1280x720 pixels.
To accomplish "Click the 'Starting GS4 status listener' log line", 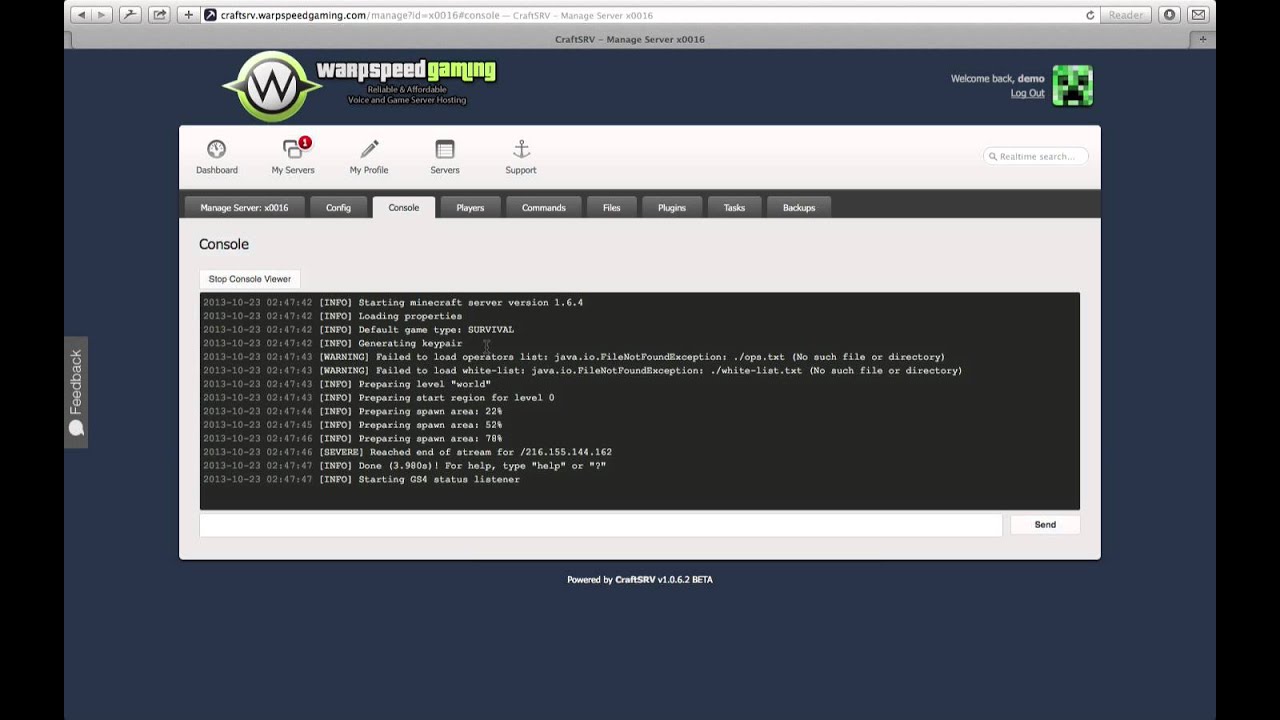I will (361, 479).
